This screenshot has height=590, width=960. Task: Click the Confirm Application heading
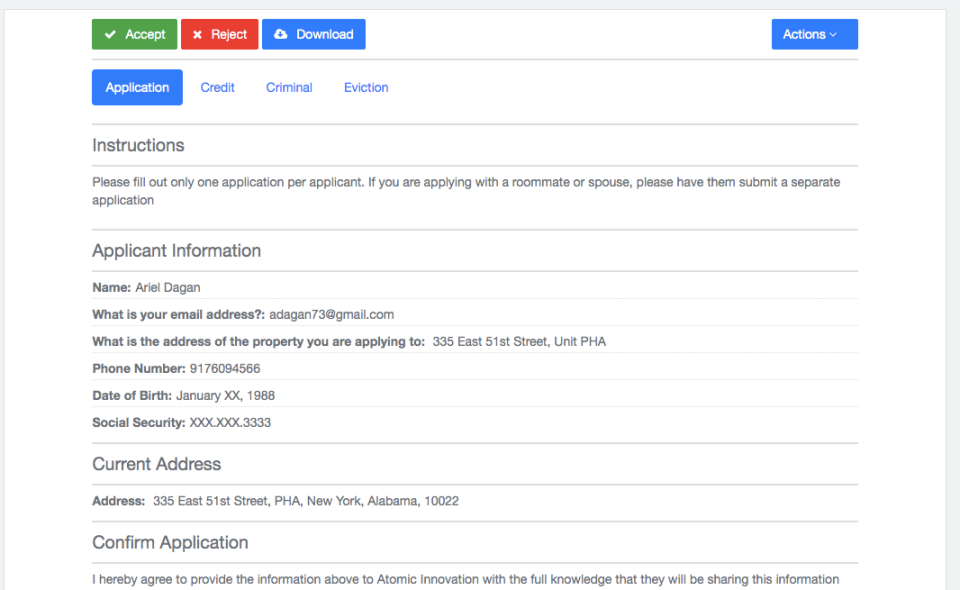[170, 543]
